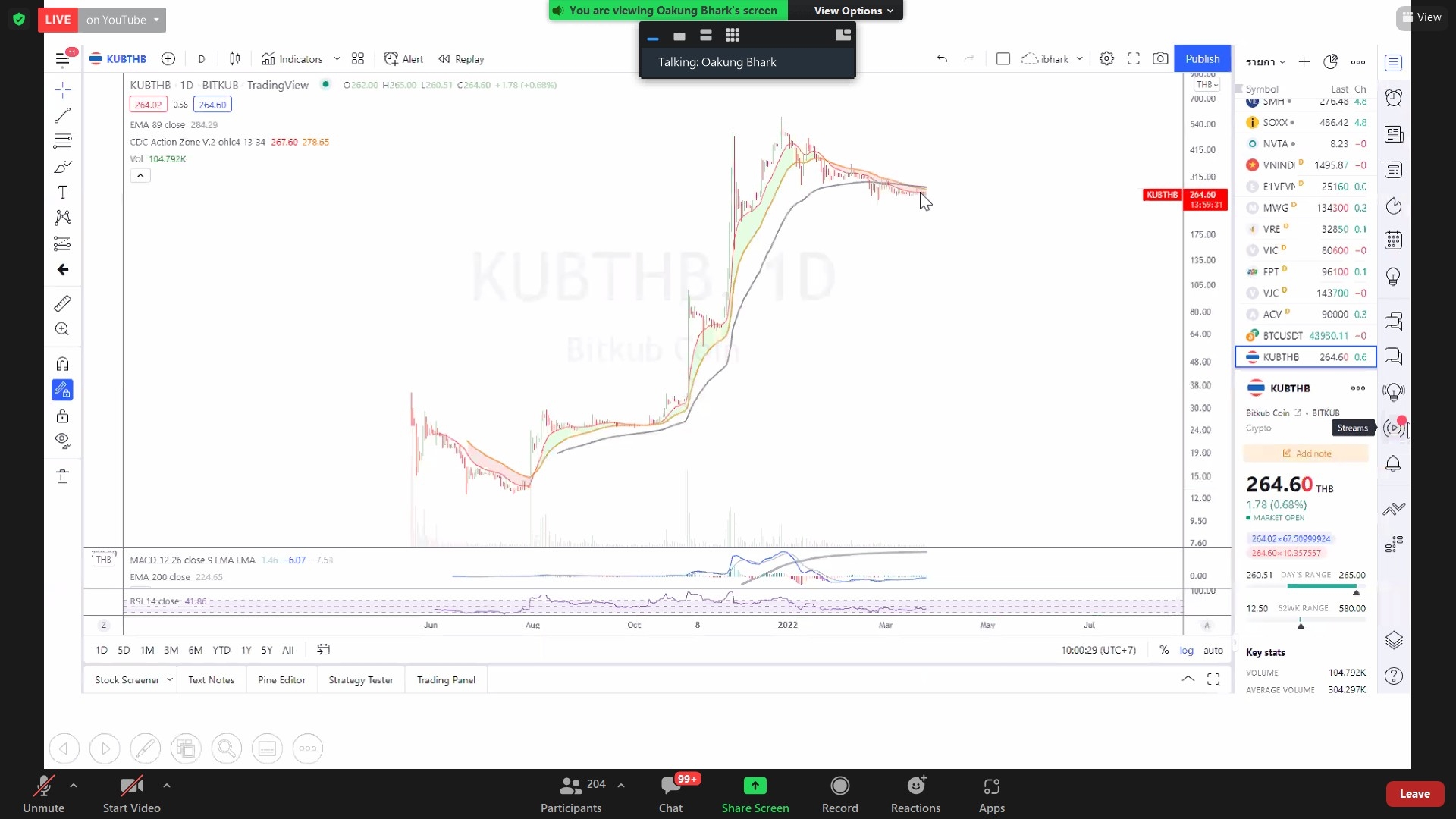
Task: Toggle lock all drawing tools
Action: click(62, 416)
